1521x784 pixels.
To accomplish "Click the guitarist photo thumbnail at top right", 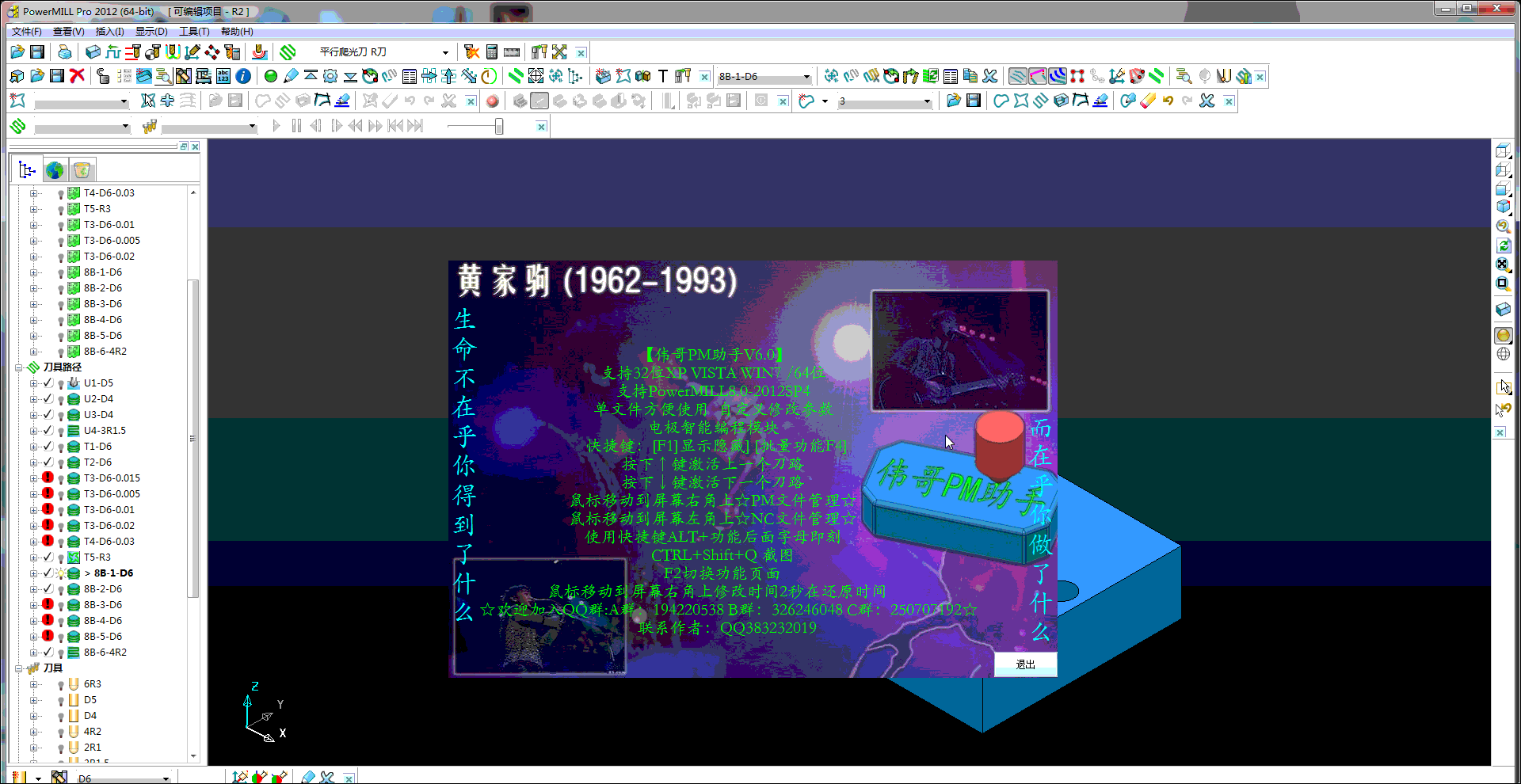I will tap(960, 351).
